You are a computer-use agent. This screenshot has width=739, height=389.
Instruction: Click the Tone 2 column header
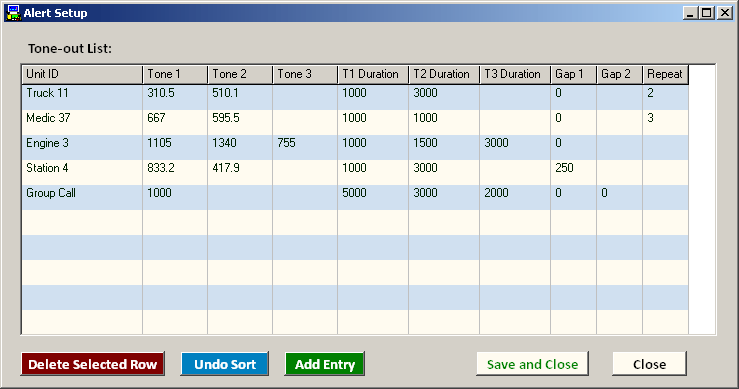point(240,74)
